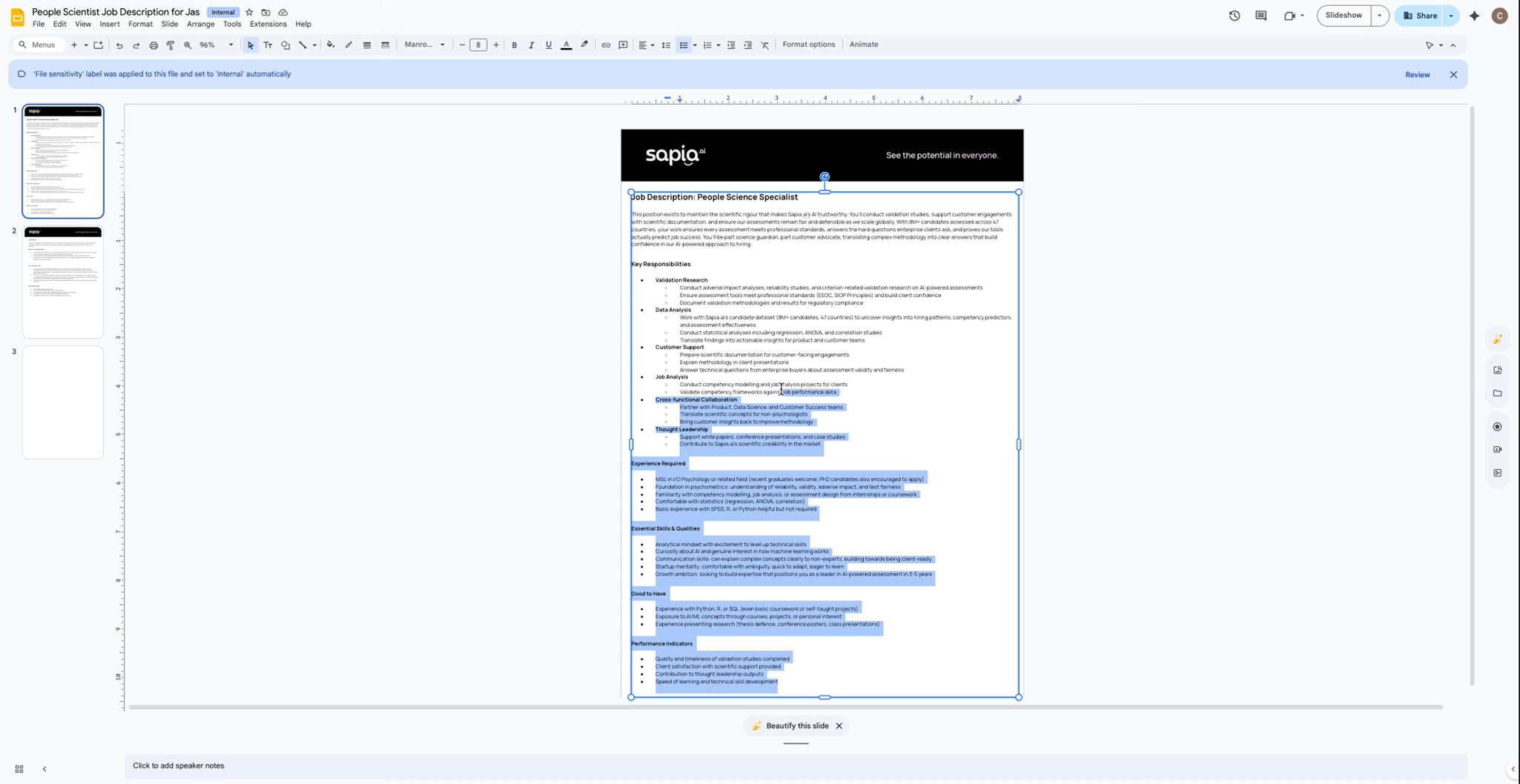Open the zoom level dropdown

point(216,45)
